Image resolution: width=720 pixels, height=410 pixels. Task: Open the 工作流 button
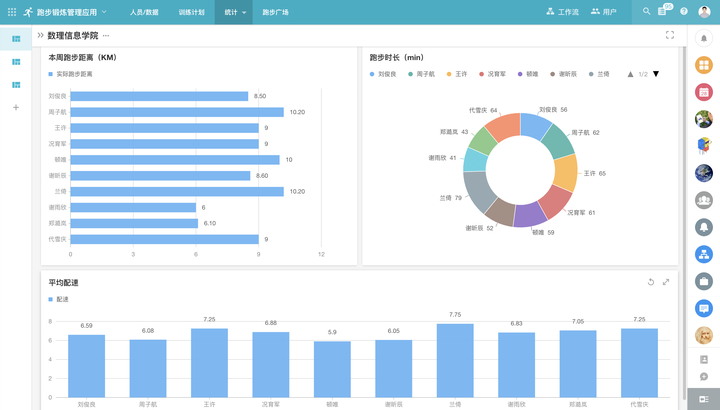click(562, 12)
